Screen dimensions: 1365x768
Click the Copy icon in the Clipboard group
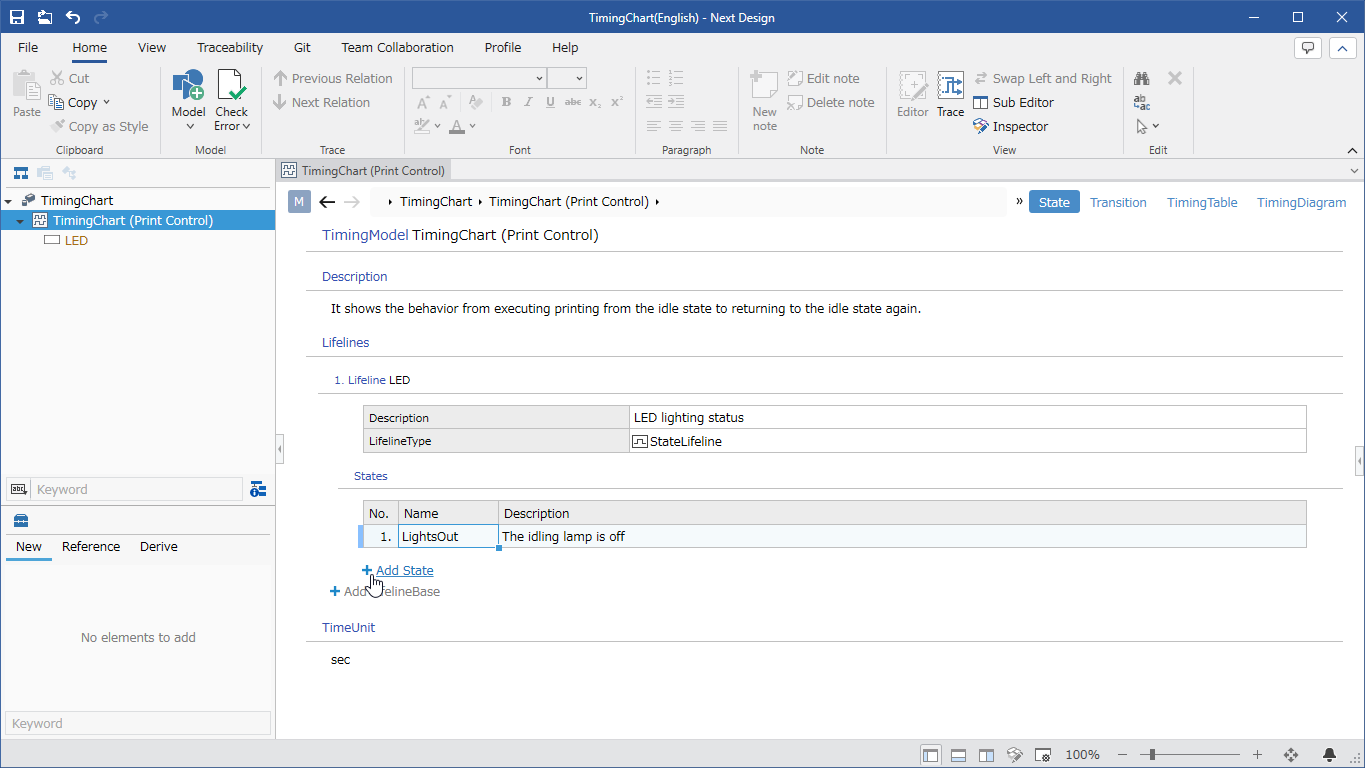(57, 102)
